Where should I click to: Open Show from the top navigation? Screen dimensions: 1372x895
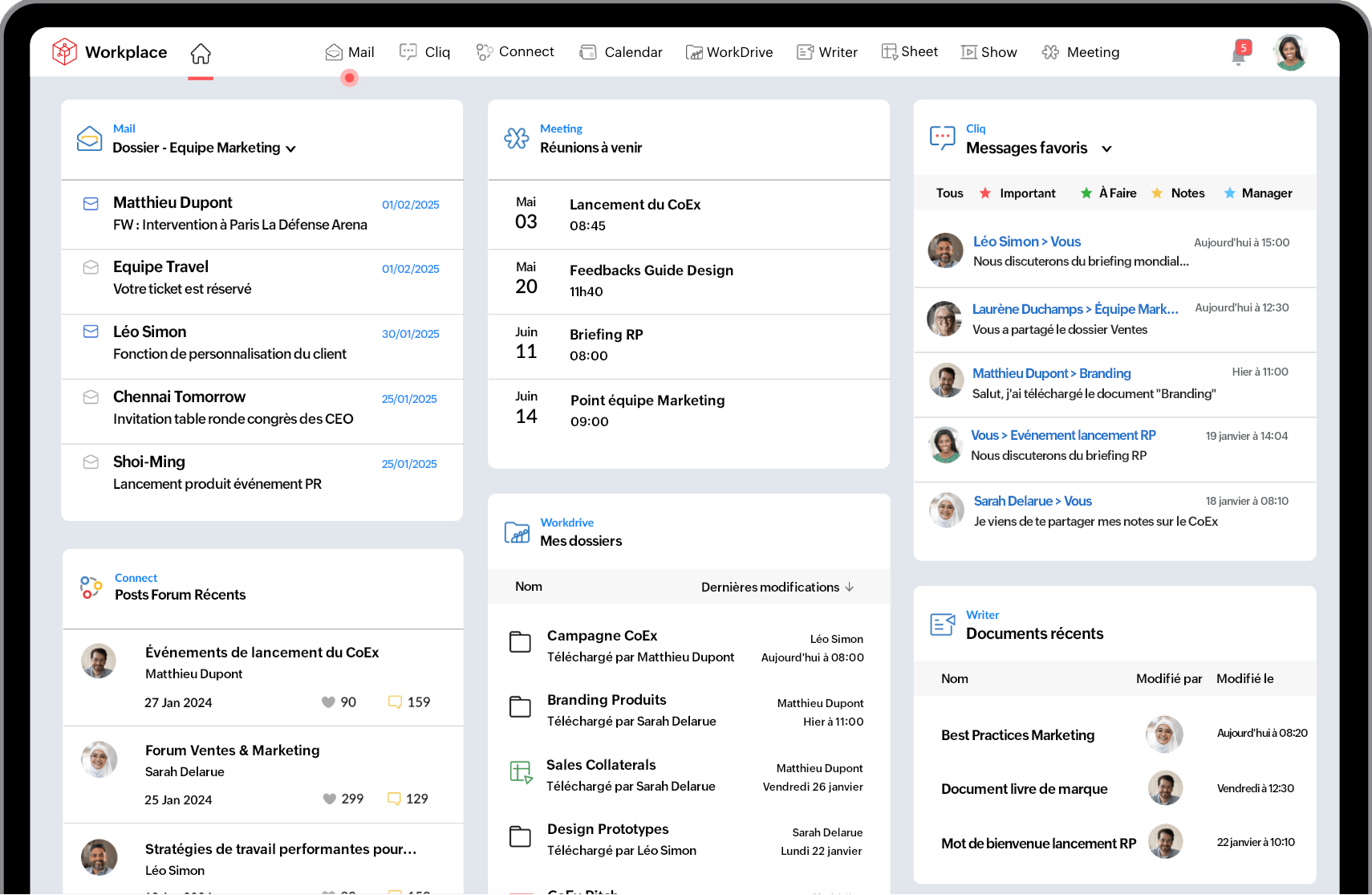click(989, 52)
